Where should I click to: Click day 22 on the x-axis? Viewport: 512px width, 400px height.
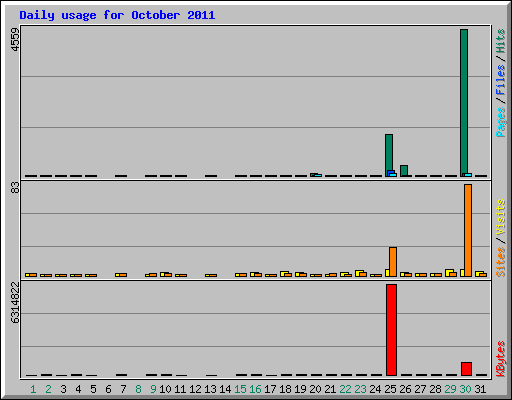(x=345, y=389)
